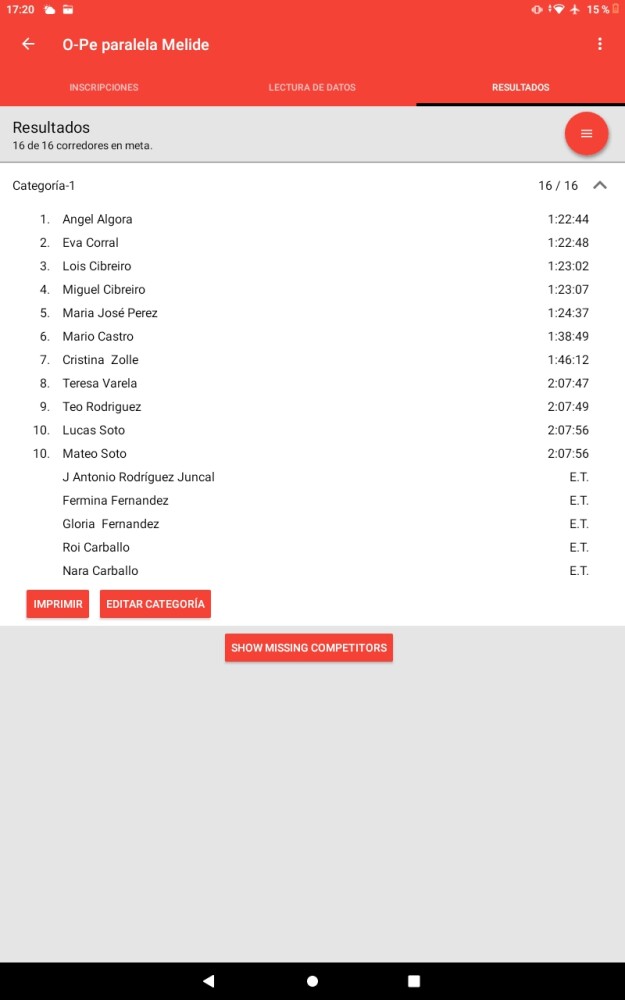The height and width of the screenshot is (1000, 625).
Task: Tap Android back navigation button
Action: (x=208, y=981)
